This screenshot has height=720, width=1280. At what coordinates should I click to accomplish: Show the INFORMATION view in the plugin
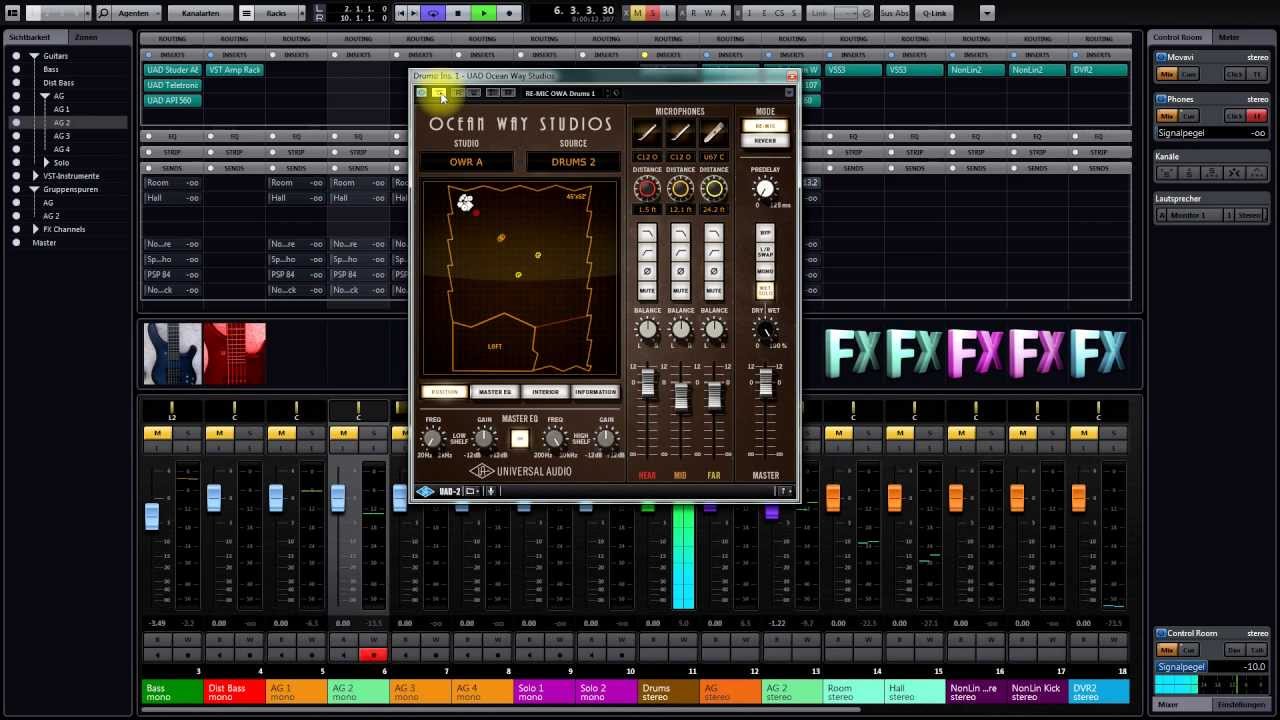[x=595, y=392]
